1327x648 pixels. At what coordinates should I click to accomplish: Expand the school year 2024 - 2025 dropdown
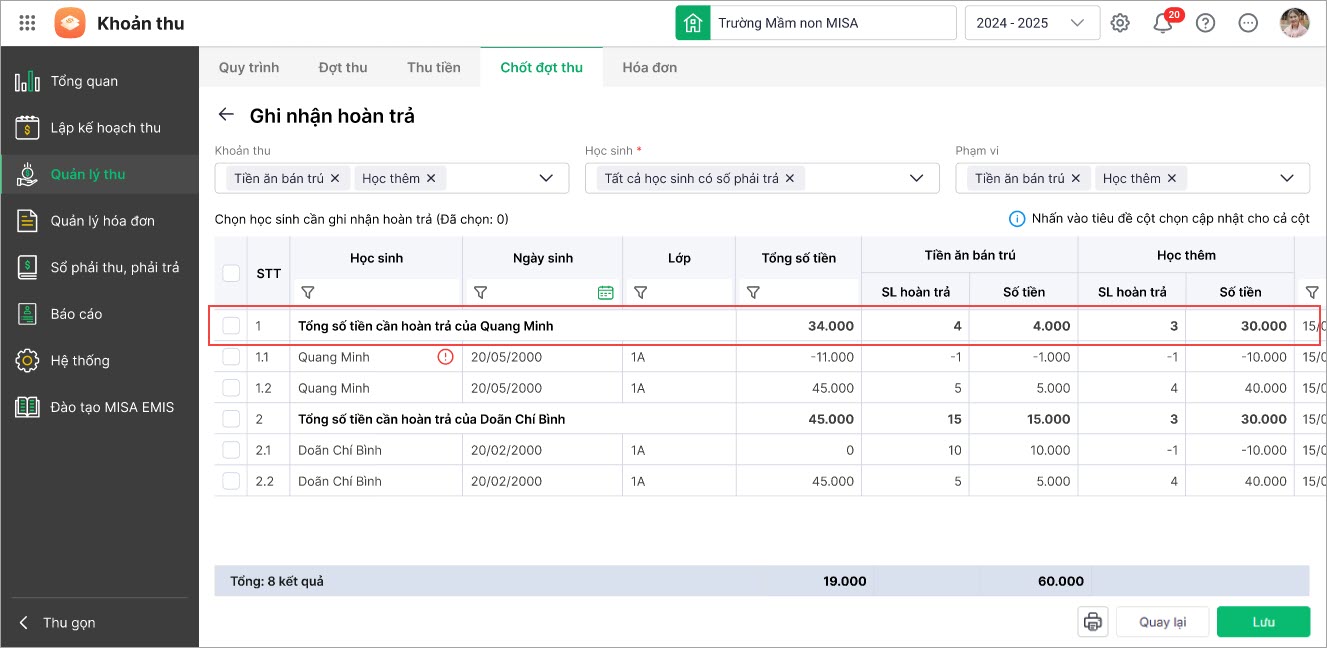click(x=1077, y=23)
